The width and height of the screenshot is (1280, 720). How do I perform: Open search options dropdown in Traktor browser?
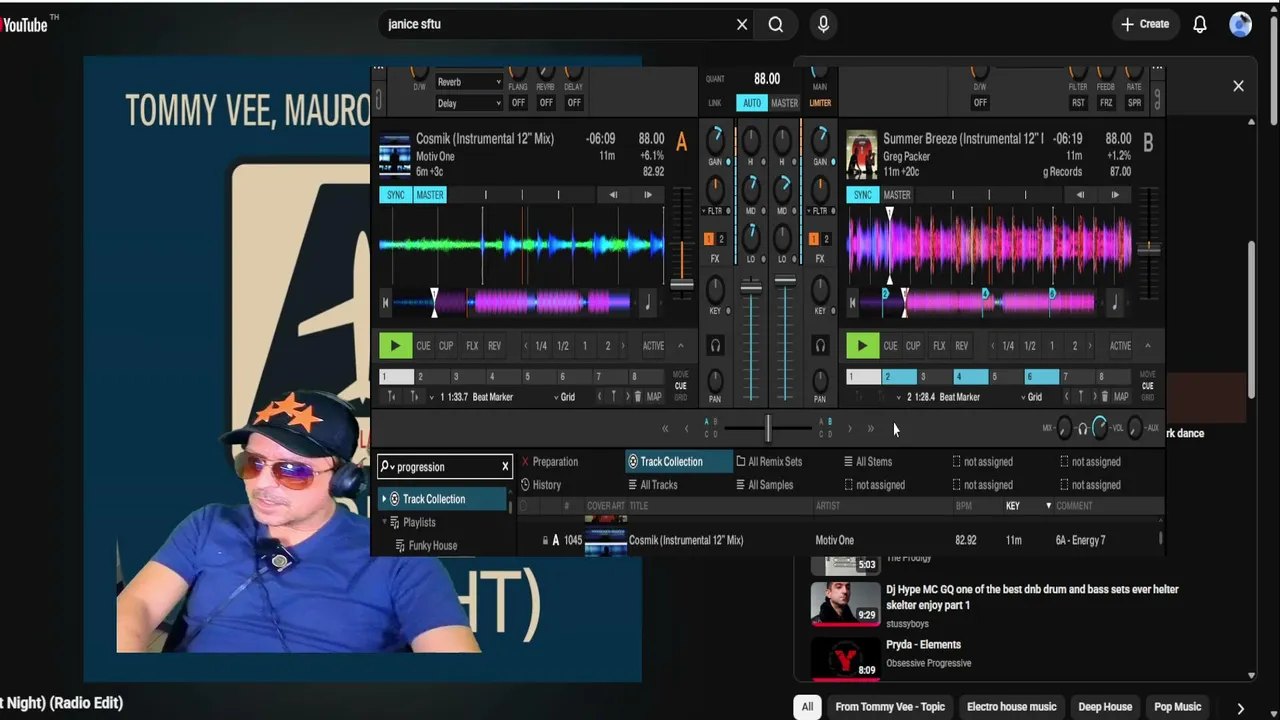(387, 467)
